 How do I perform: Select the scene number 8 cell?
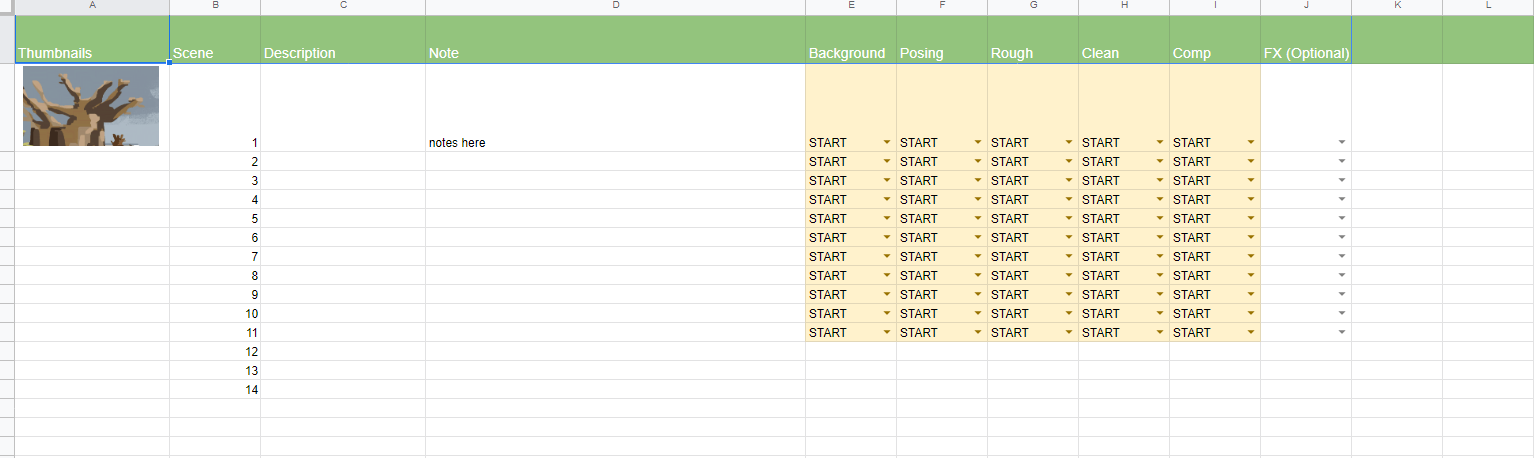(x=215, y=276)
